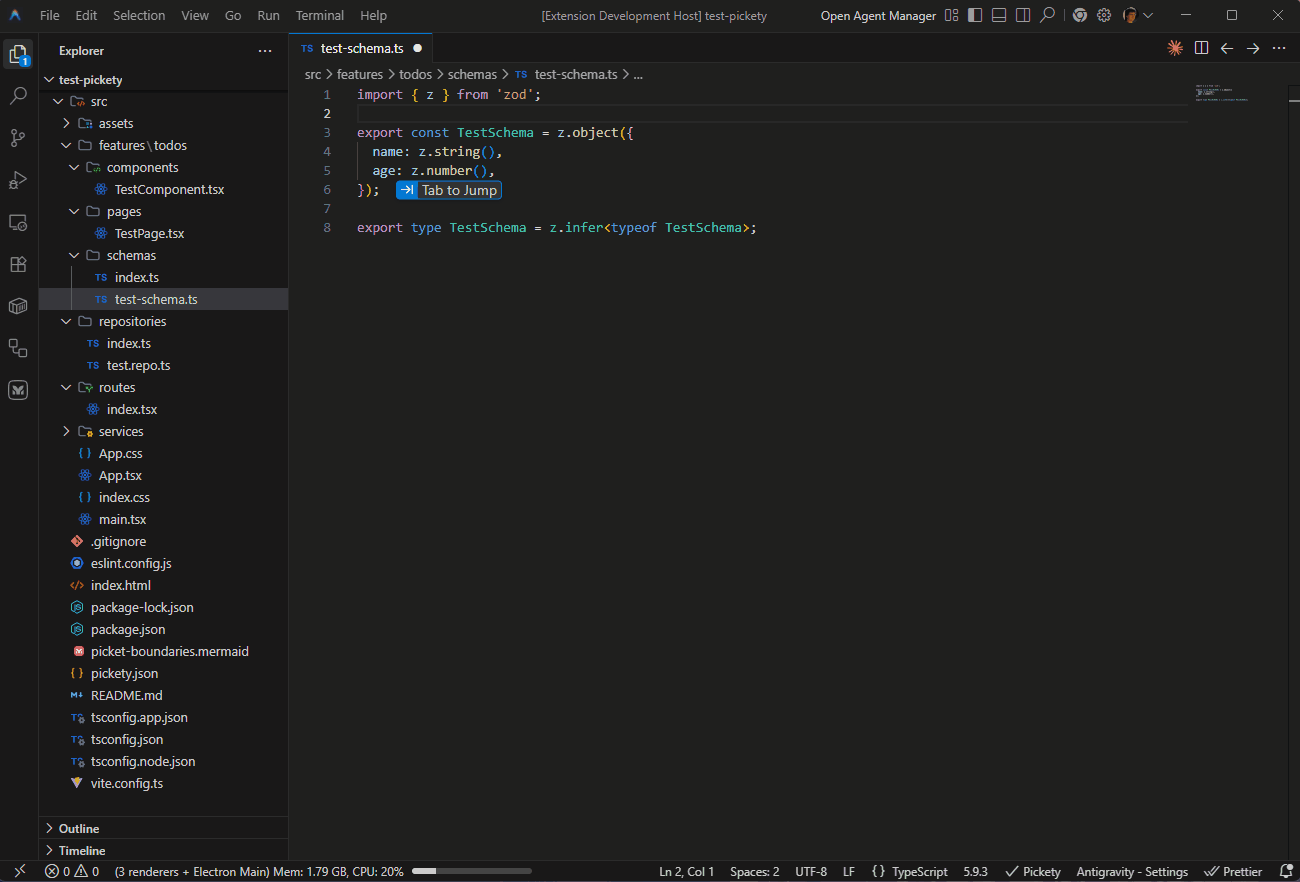Split the editor to the right
This screenshot has width=1300, height=882.
[x=1201, y=48]
